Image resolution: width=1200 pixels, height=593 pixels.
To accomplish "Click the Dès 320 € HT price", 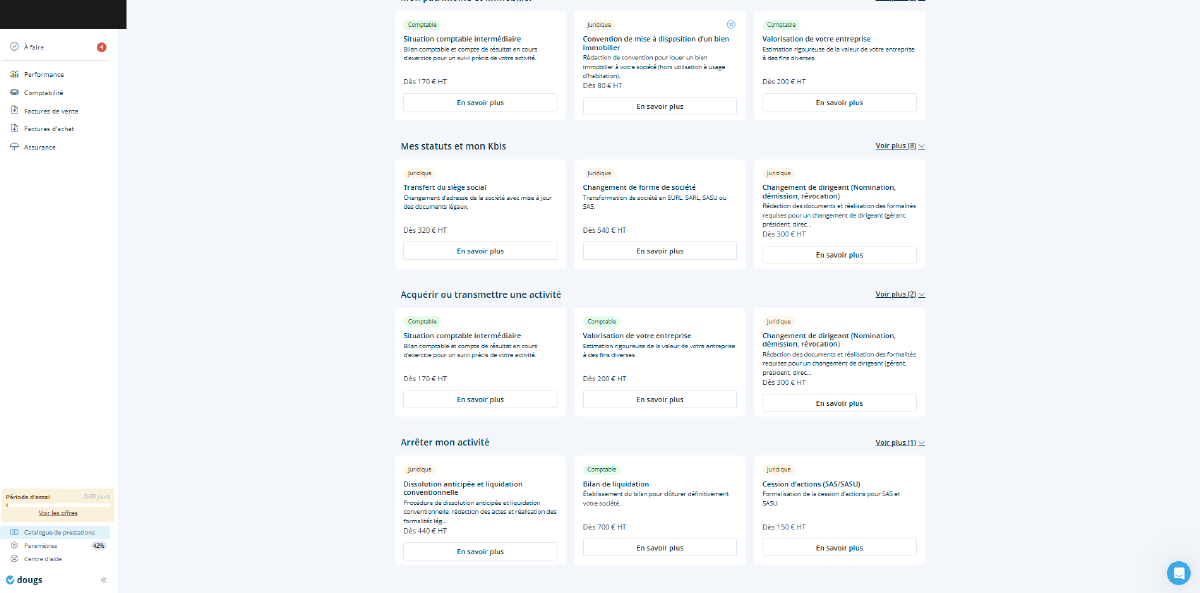I will pos(425,230).
